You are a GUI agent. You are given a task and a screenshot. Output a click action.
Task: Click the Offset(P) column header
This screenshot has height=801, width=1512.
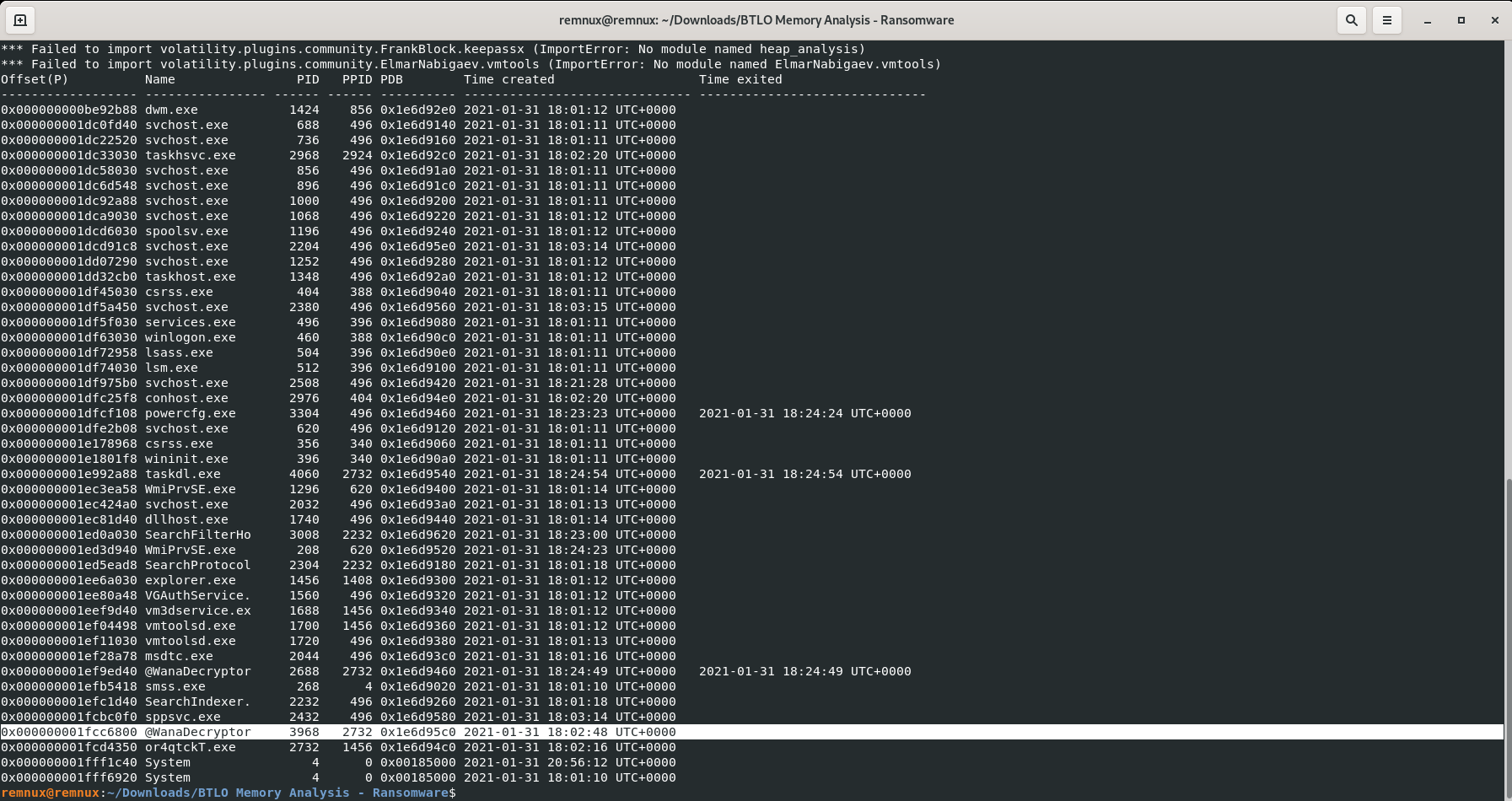tap(35, 79)
